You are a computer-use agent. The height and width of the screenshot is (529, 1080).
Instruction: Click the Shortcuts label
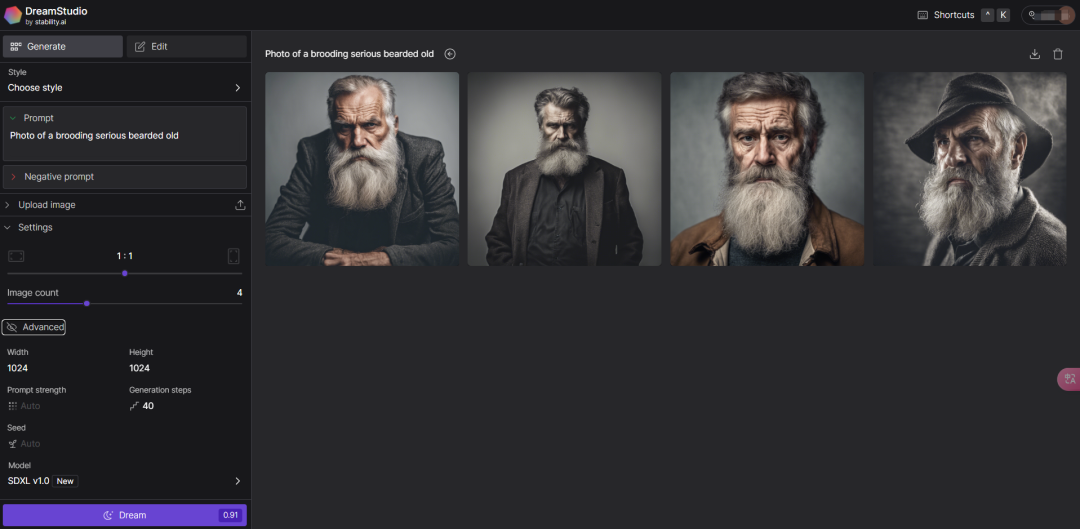[x=954, y=15]
